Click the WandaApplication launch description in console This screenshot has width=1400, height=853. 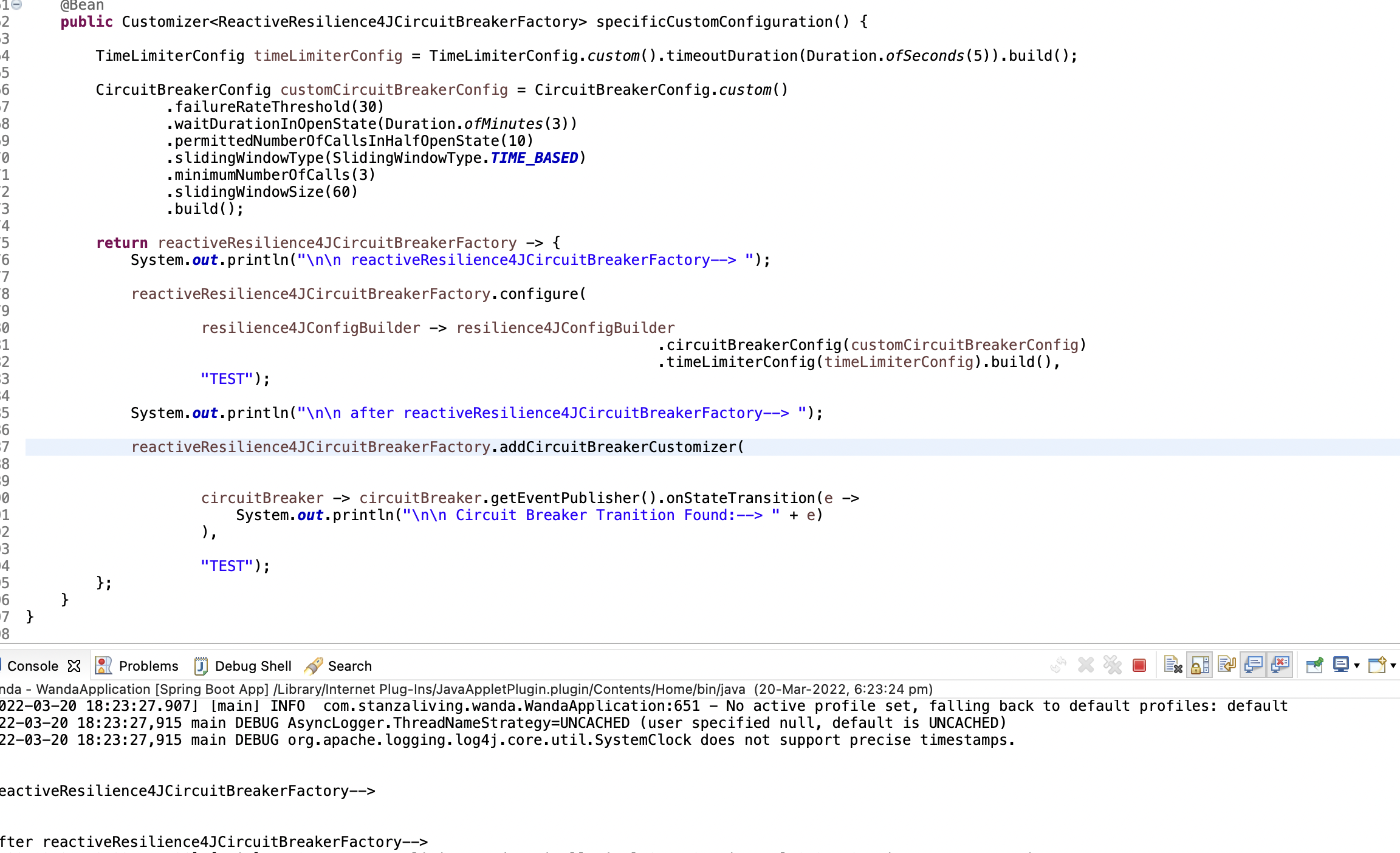(x=466, y=689)
